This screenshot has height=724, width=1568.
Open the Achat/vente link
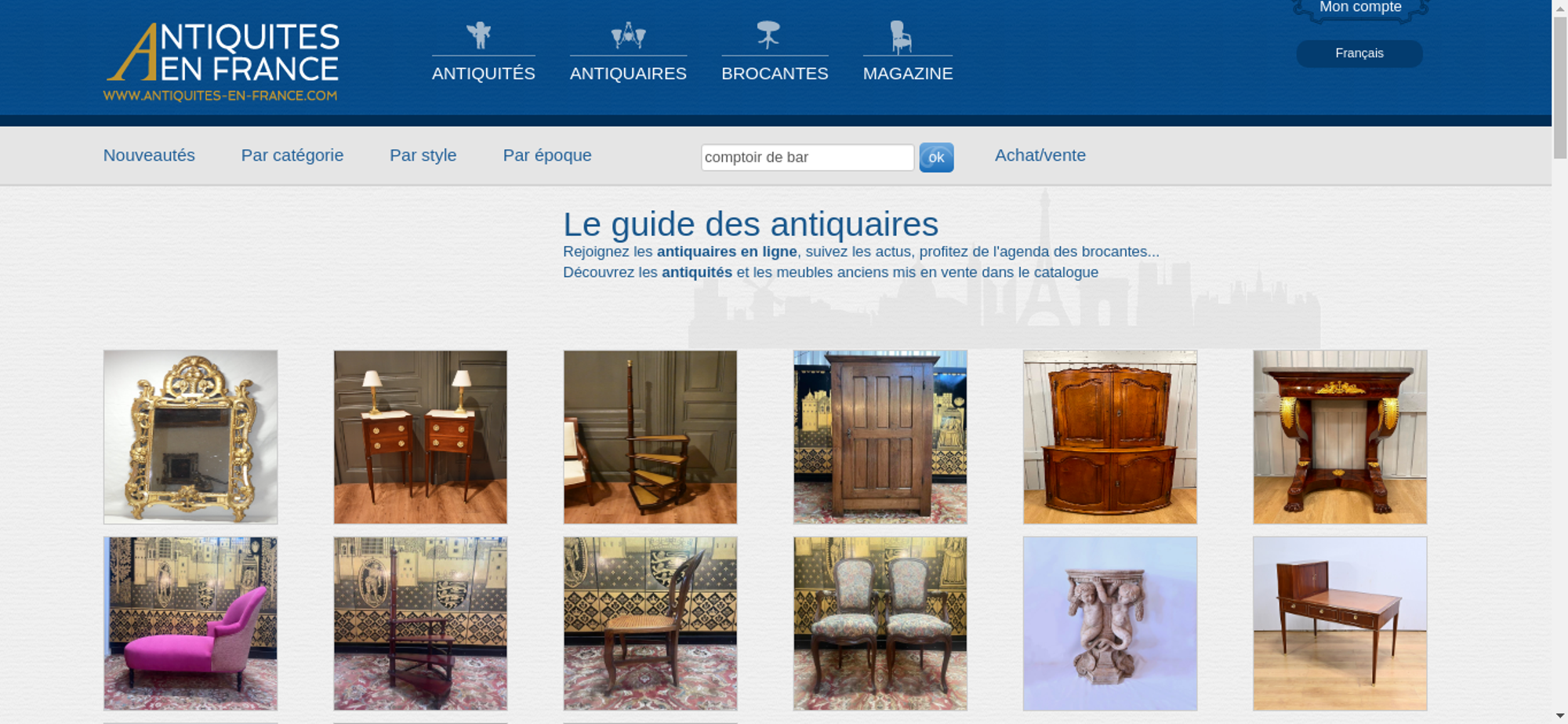[1040, 155]
